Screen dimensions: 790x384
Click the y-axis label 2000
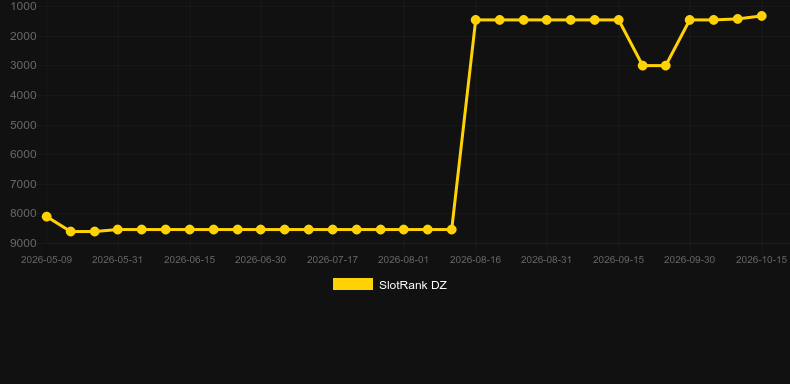(x=23, y=36)
